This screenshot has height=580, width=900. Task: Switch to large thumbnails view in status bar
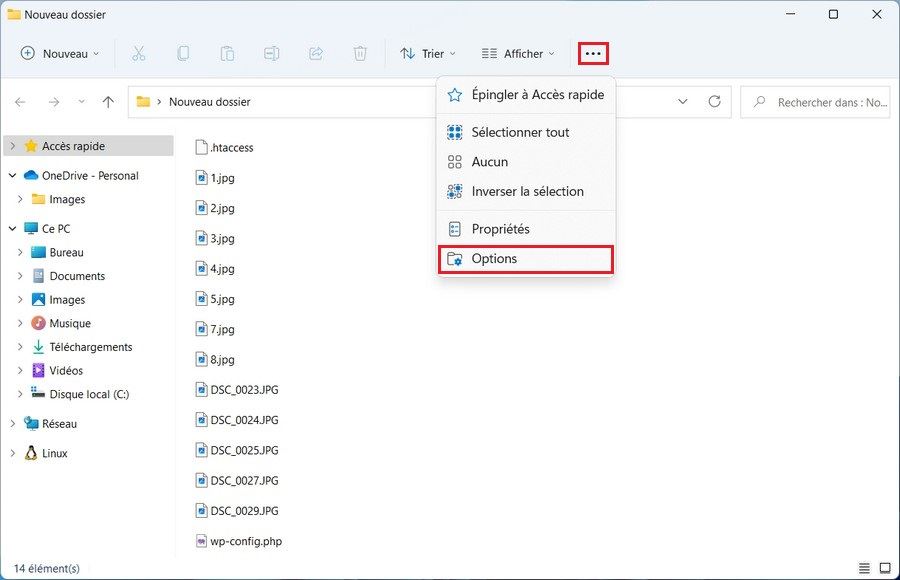coord(886,568)
